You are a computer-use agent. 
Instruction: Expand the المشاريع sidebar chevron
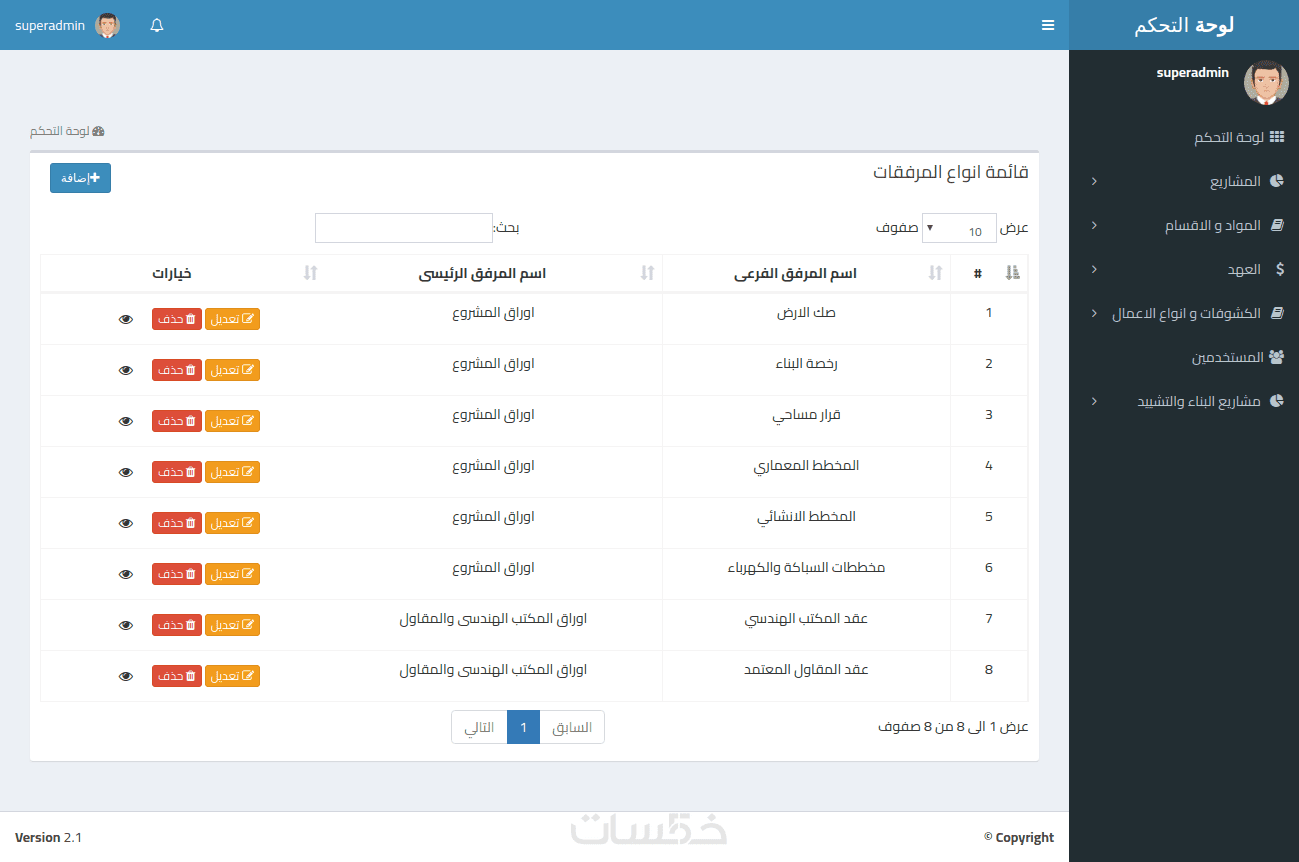point(1094,181)
